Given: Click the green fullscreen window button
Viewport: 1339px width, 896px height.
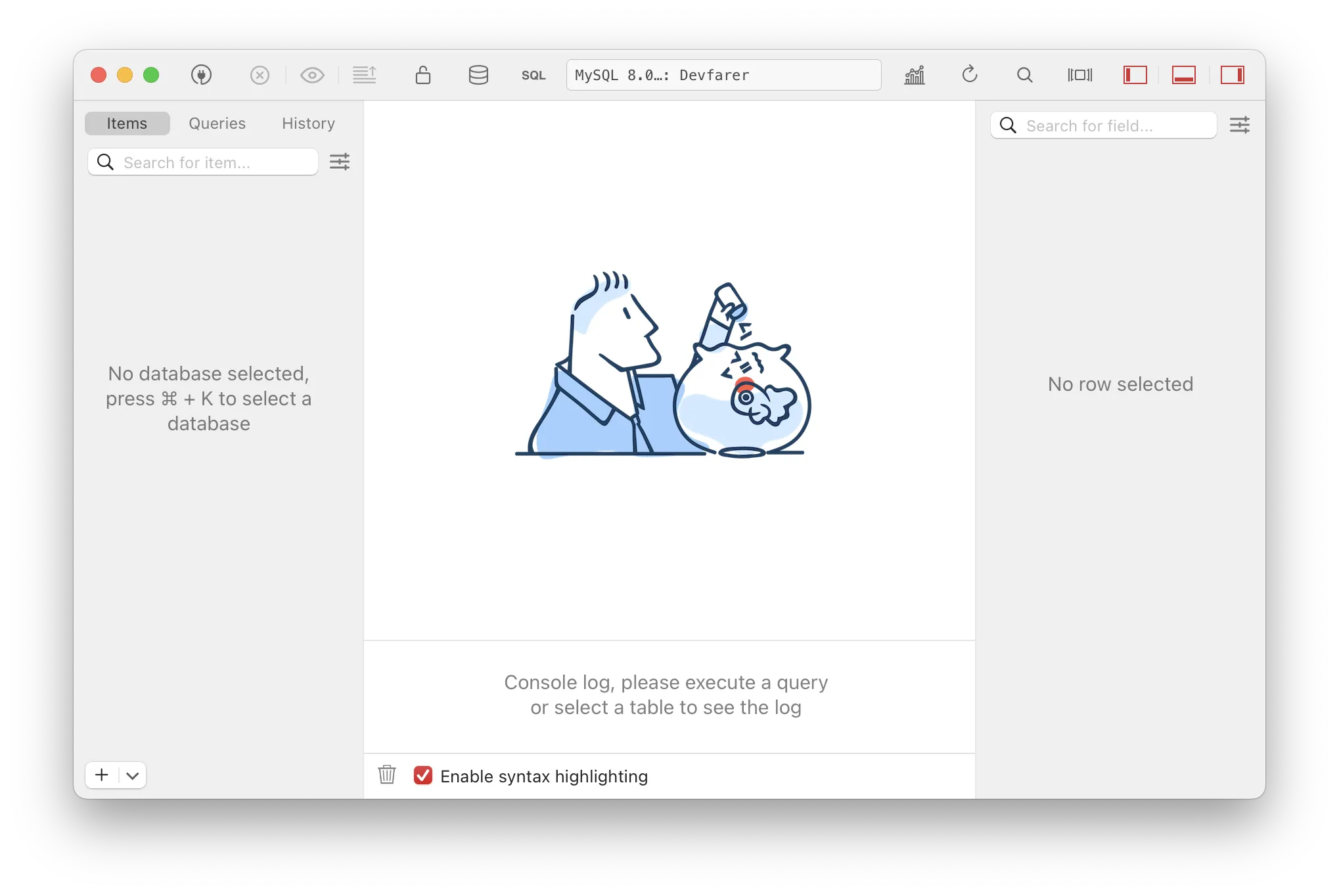Looking at the screenshot, I should [151, 75].
